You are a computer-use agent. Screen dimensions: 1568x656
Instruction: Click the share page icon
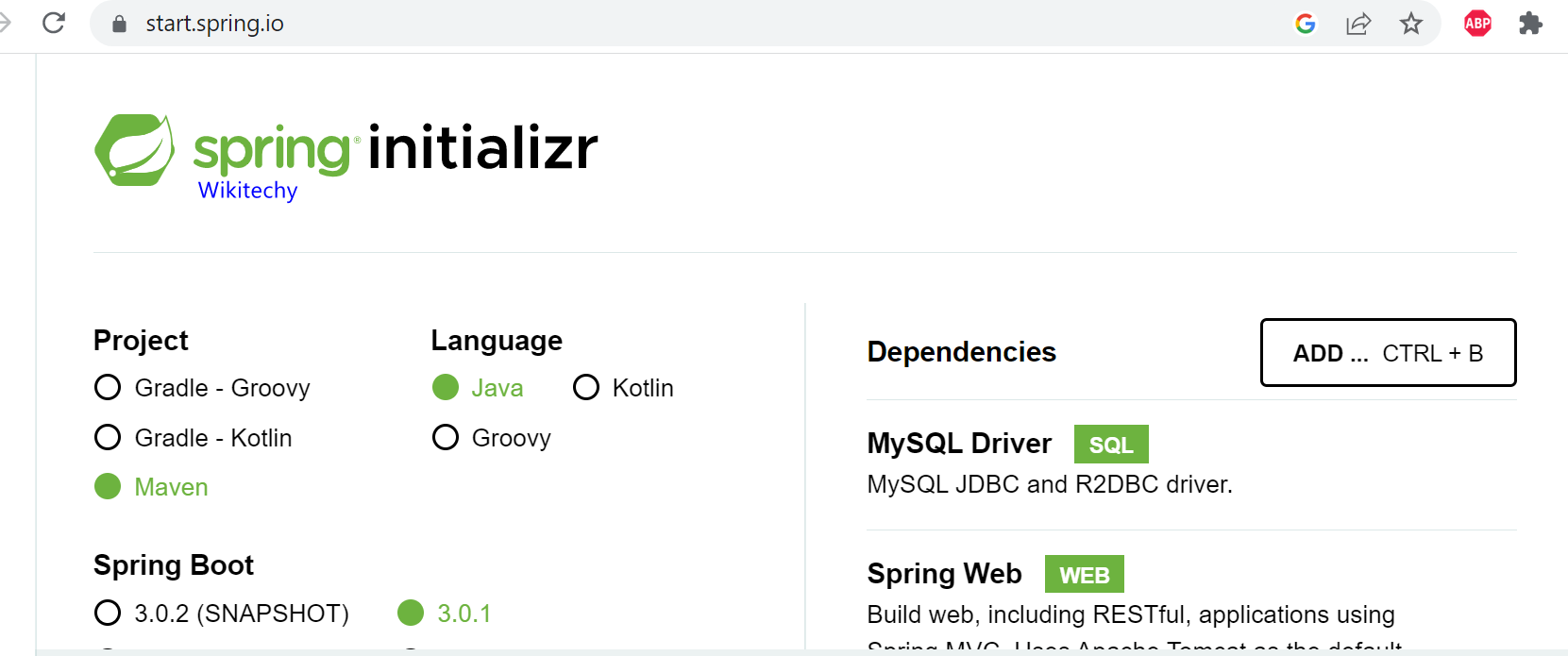click(1358, 24)
